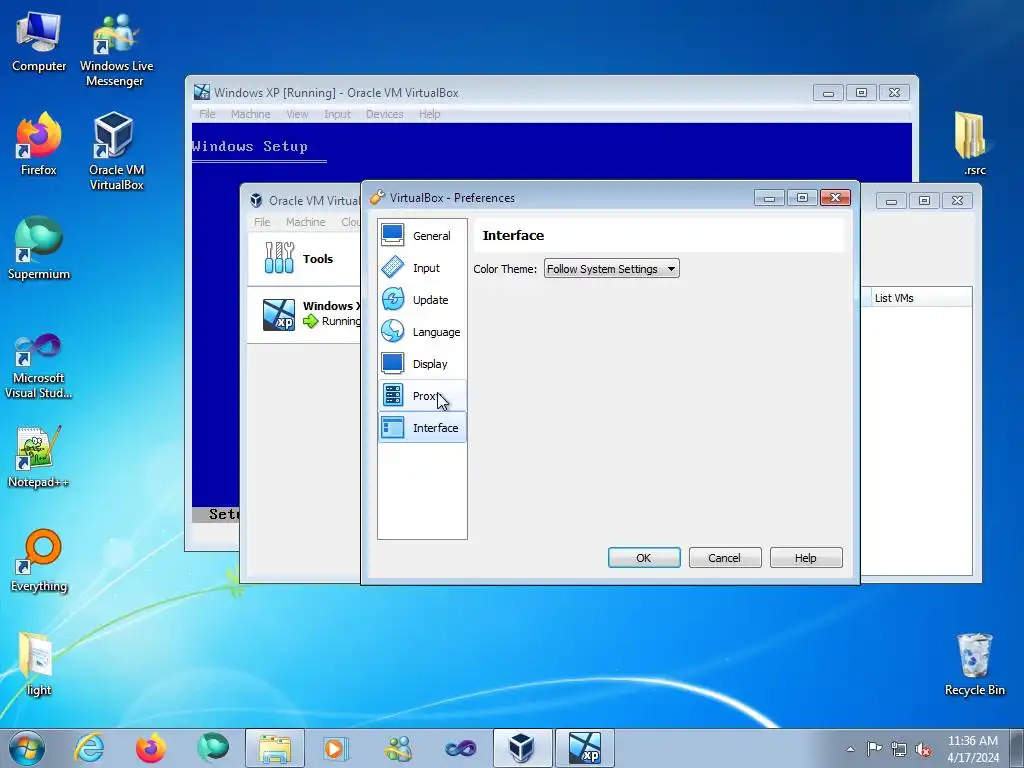This screenshot has width=1024, height=768.
Task: Confirm preferences with OK button
Action: click(x=644, y=558)
